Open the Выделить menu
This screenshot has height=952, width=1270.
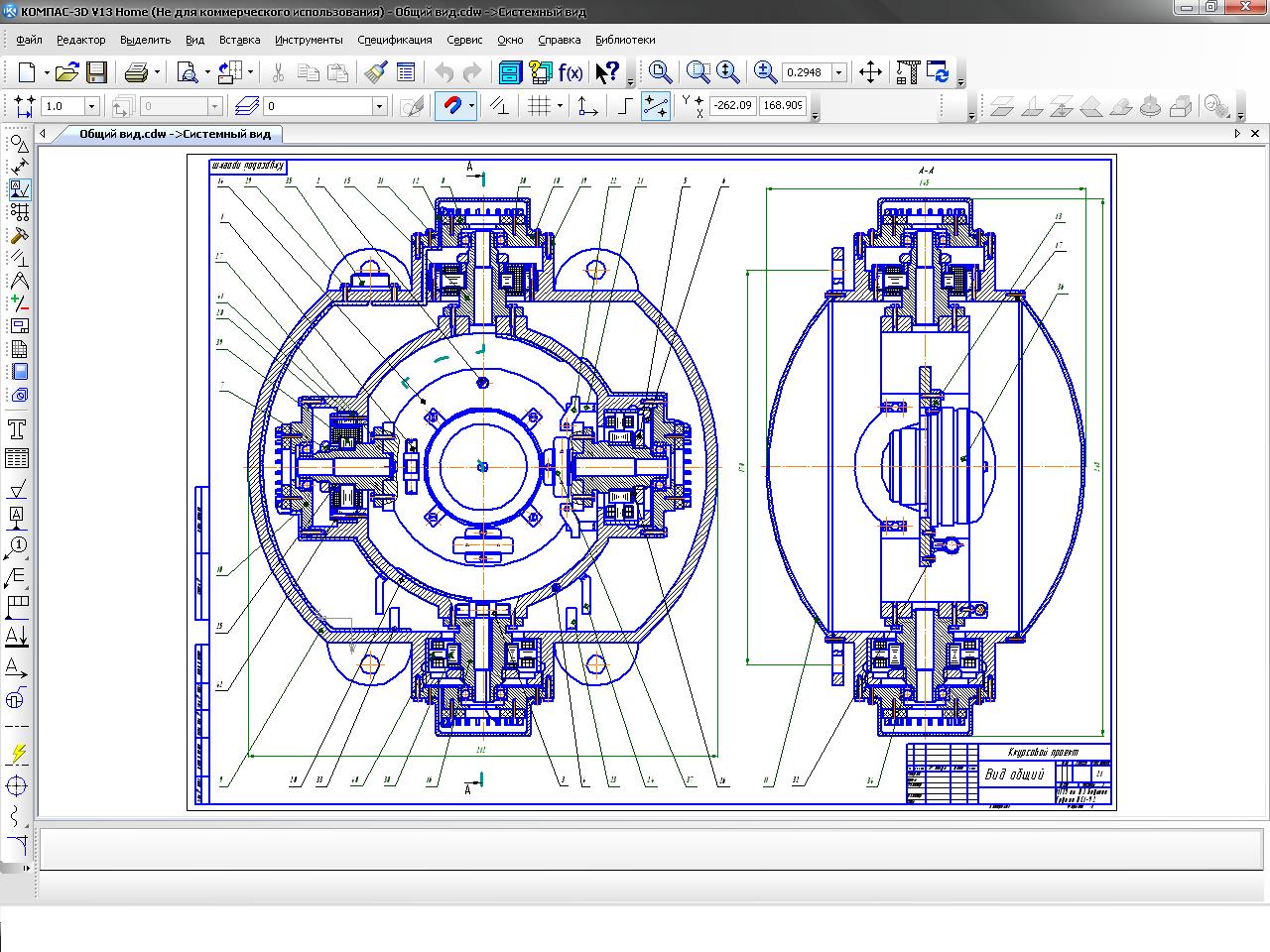(145, 40)
